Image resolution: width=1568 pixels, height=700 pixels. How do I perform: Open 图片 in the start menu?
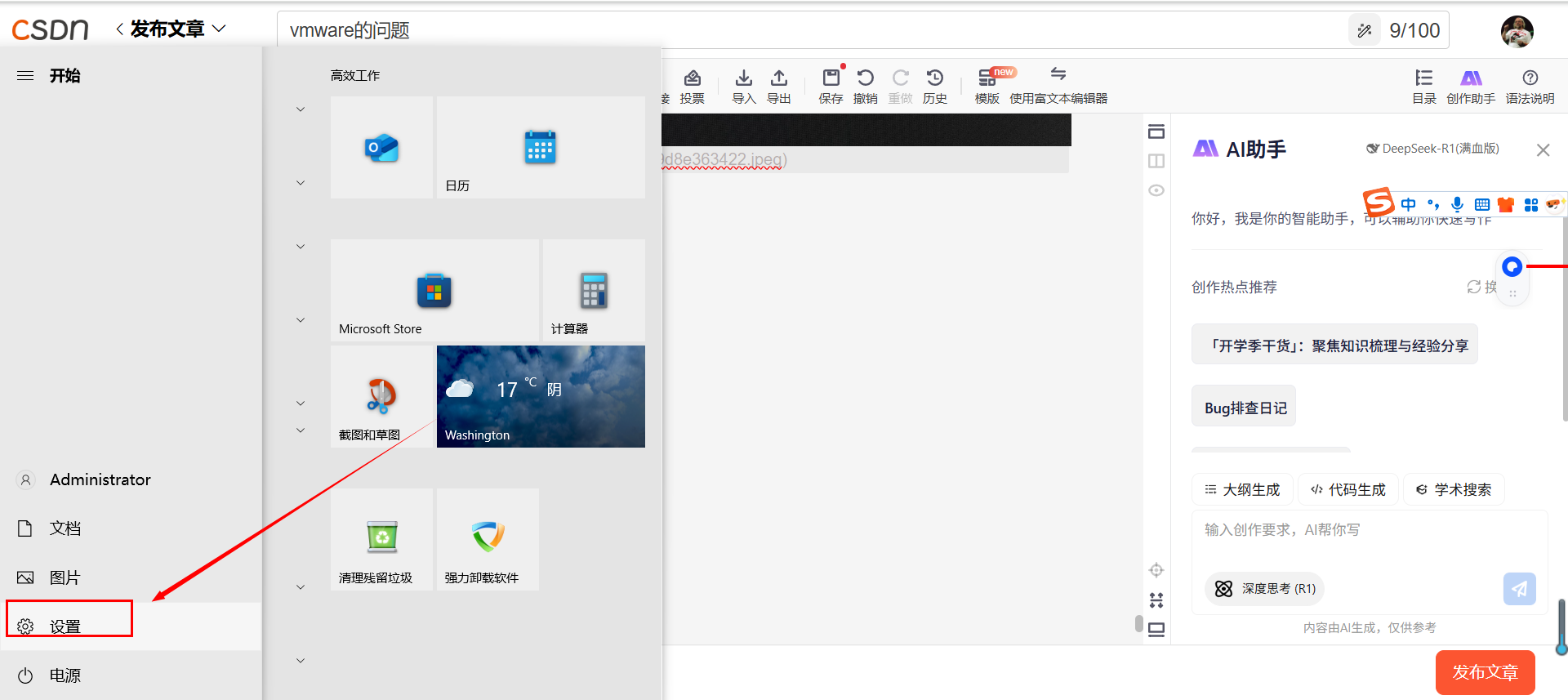[131, 577]
